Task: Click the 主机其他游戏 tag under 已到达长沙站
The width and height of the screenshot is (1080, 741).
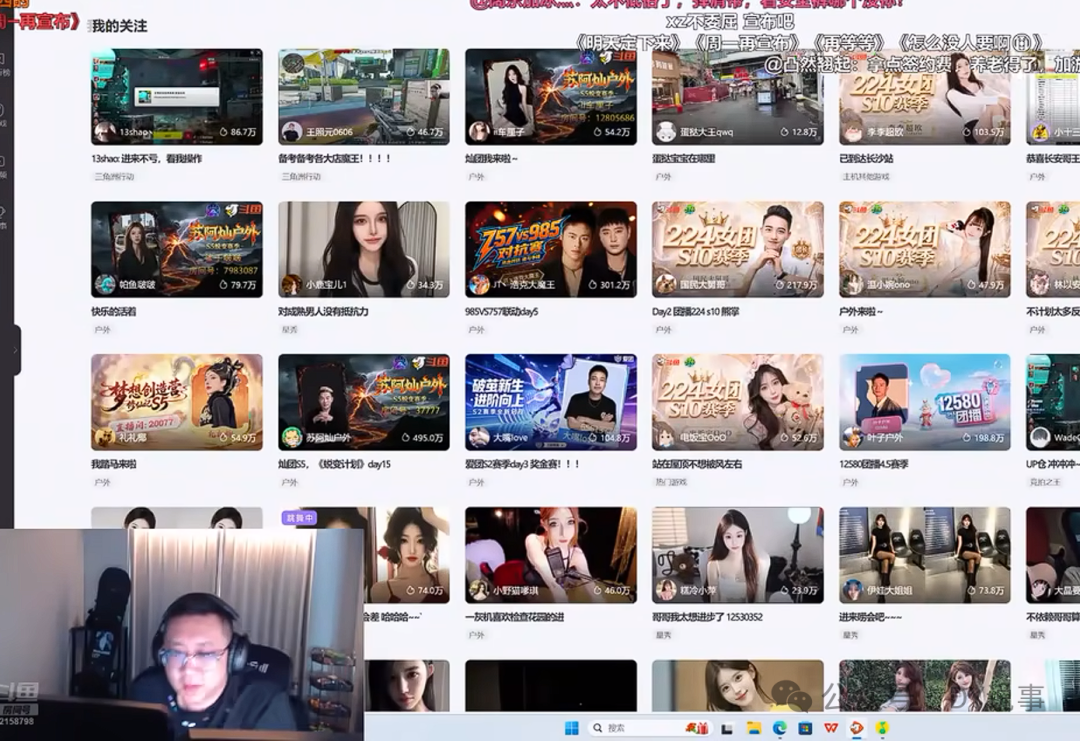Action: tap(866, 176)
